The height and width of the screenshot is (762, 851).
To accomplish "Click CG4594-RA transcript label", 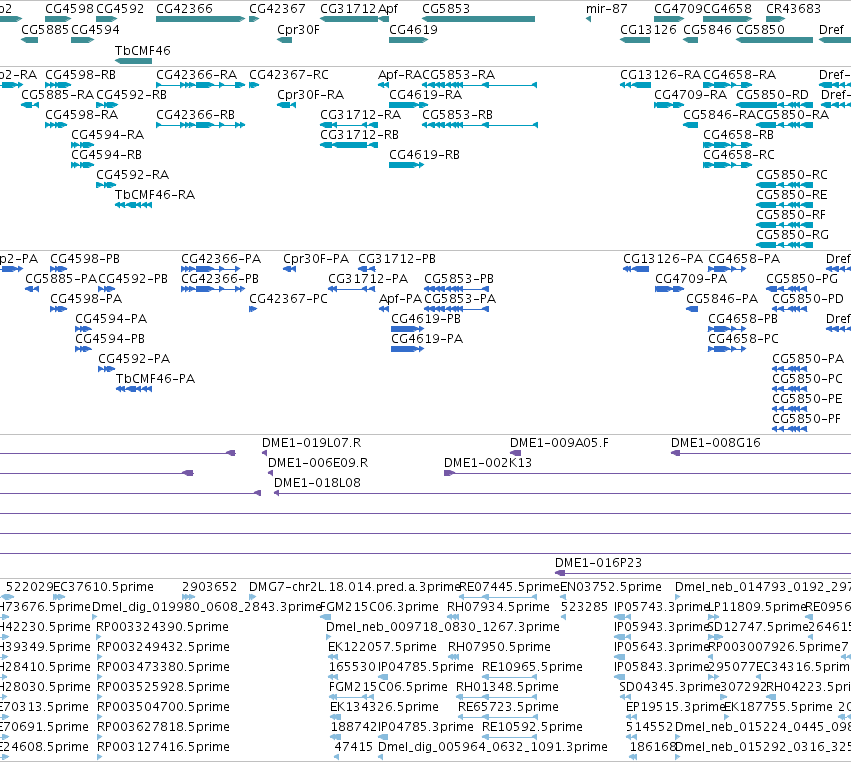I will (x=107, y=135).
